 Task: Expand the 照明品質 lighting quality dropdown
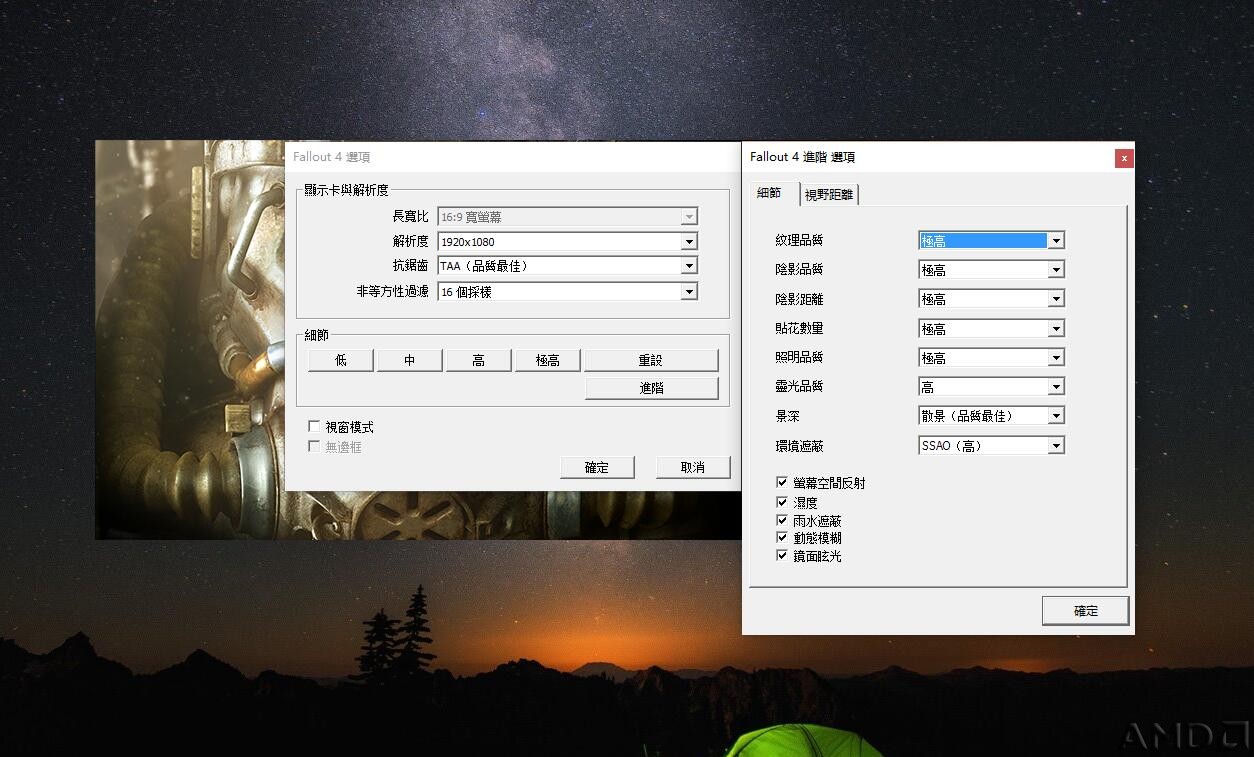coord(991,357)
